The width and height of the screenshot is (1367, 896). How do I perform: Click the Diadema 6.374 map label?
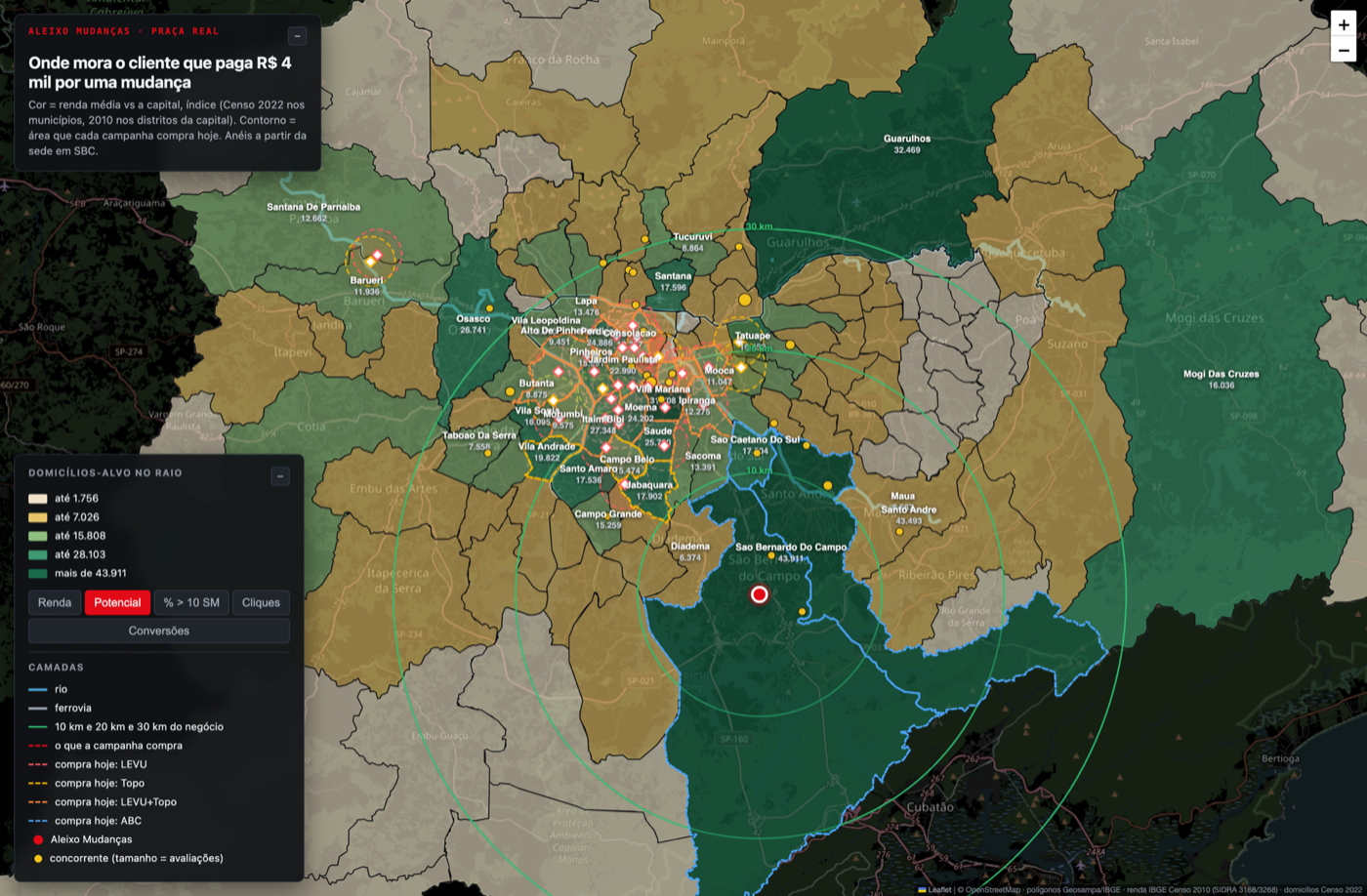pyautogui.click(x=689, y=552)
